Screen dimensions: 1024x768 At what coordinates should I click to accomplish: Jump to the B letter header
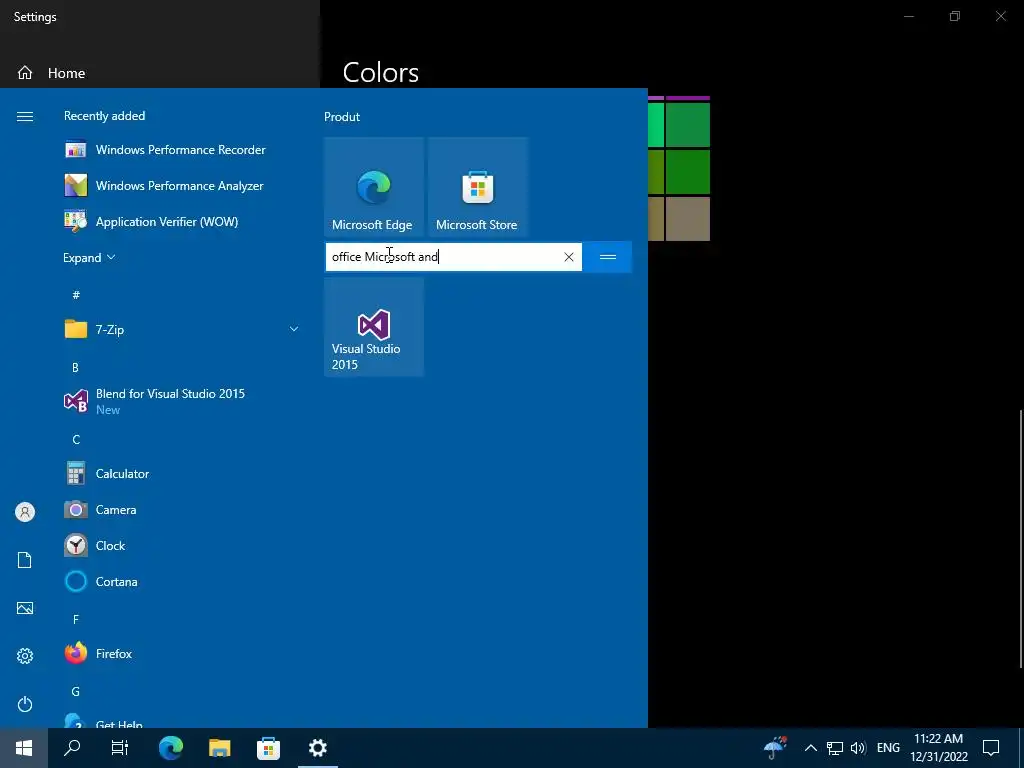75,367
